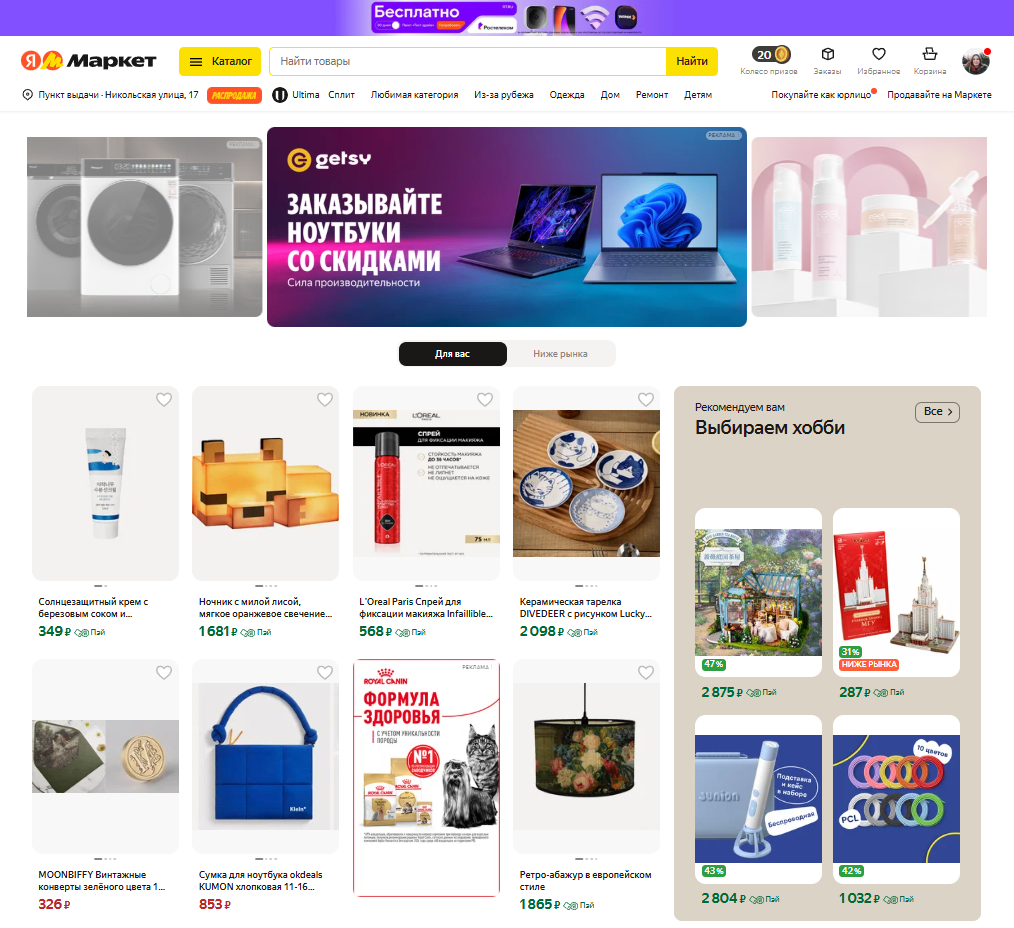Favorite the DIVEDEER ceramic plate
1014x928 pixels.
645,400
